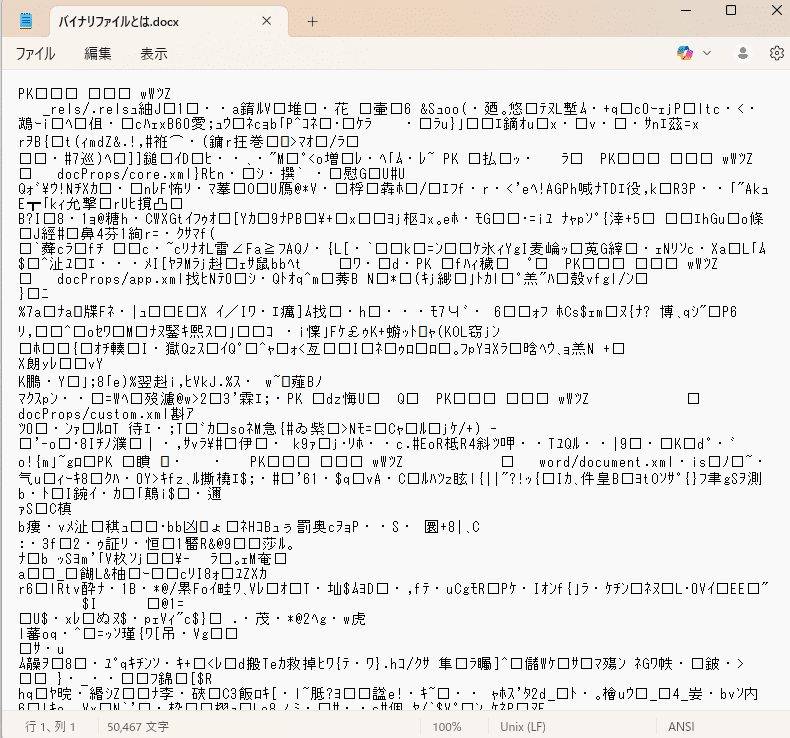
Task: Maximize the Notepad window
Action: coord(731,10)
